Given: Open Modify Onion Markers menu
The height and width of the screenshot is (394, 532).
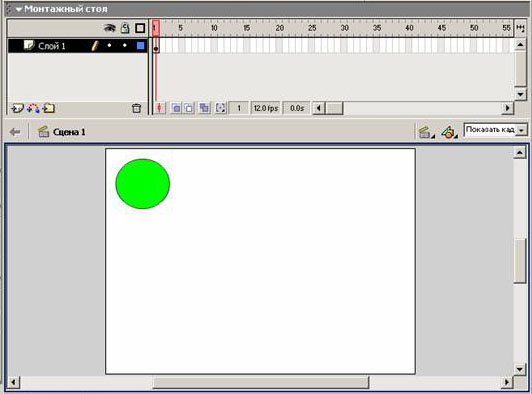Looking at the screenshot, I should [x=220, y=108].
